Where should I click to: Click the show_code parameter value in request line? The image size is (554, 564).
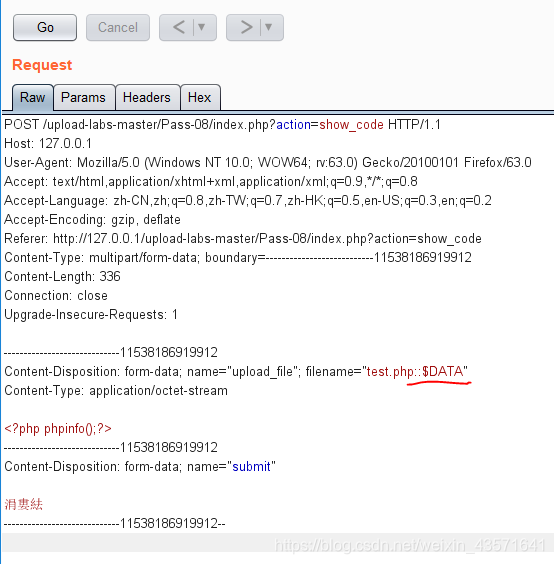(x=351, y=125)
